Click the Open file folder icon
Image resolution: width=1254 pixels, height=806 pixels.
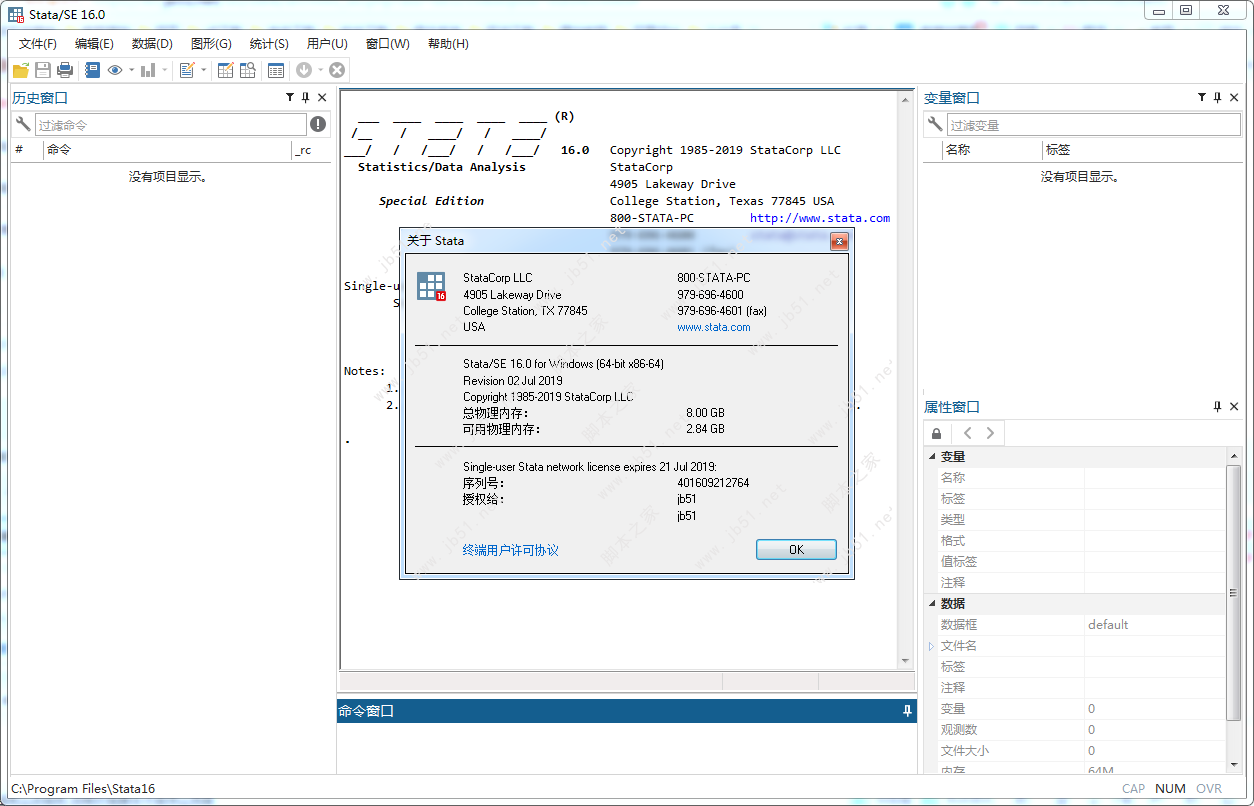pyautogui.click(x=21, y=70)
